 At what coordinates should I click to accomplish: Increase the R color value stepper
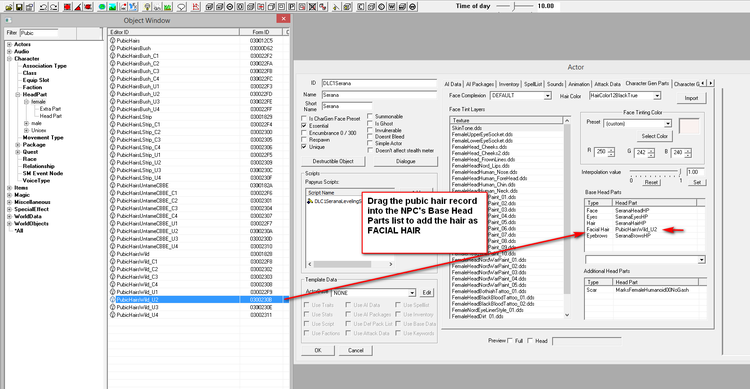click(611, 150)
